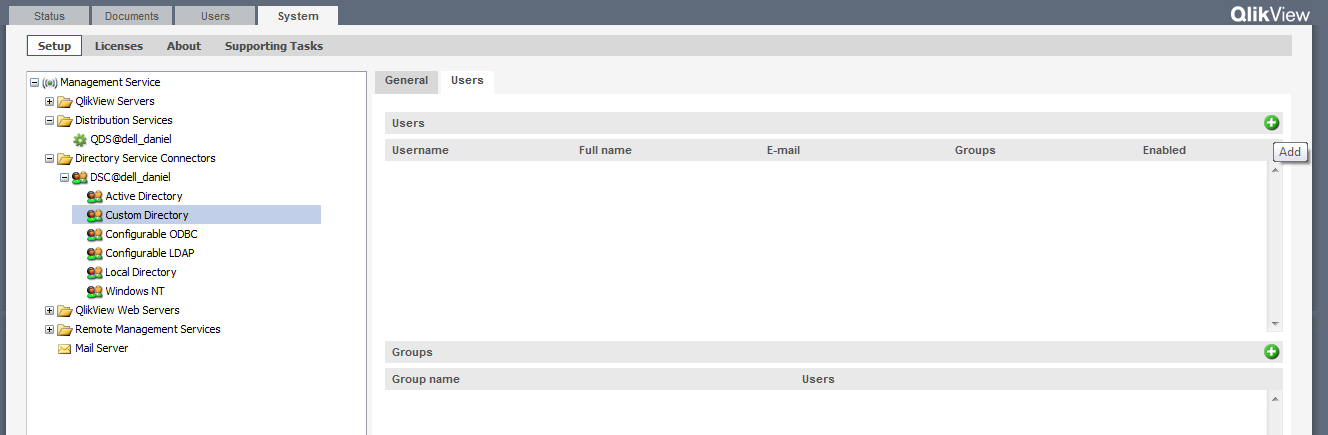This screenshot has height=435, width=1328.
Task: Go to the Licenses sub-tab
Action: (x=119, y=46)
